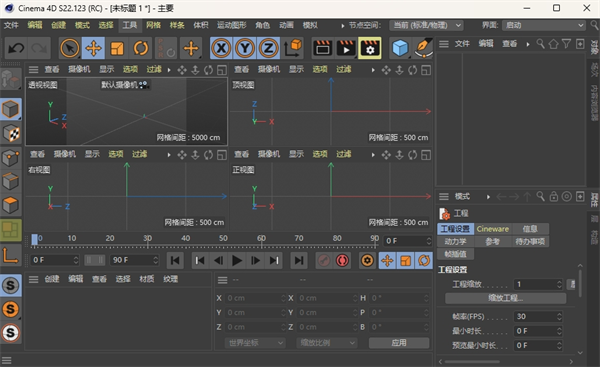This screenshot has height=367, width=600.
Task: Click 摄像机 in perspective viewport menu
Action: tap(79, 69)
